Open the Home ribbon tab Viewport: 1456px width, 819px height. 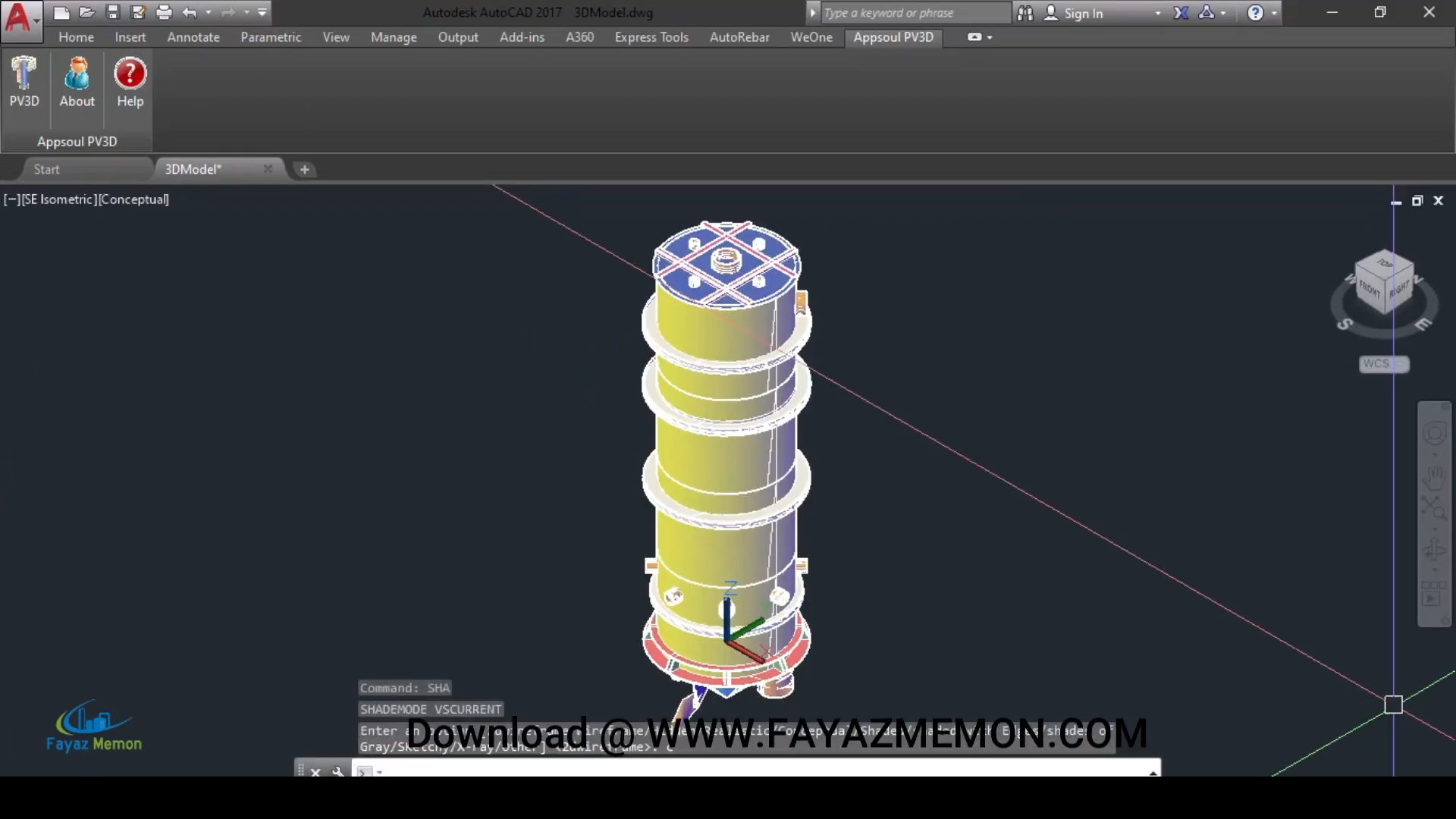pyautogui.click(x=76, y=37)
